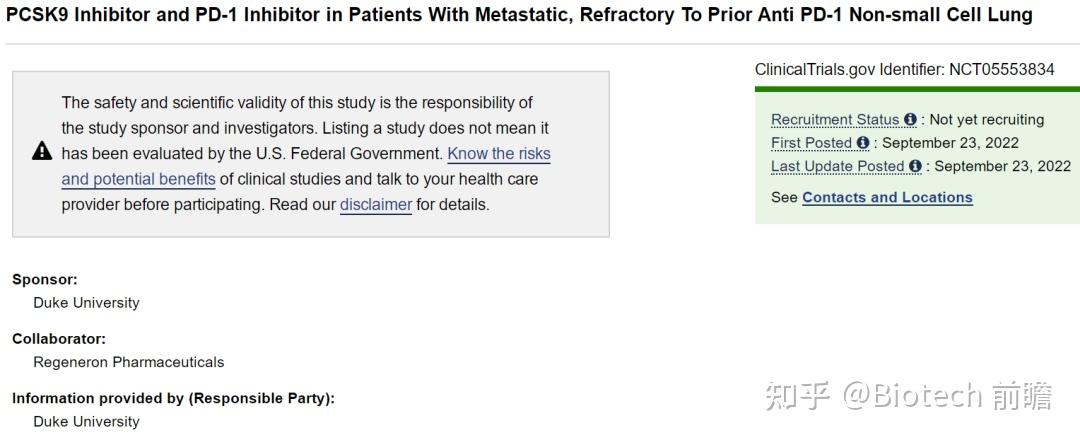Click the info icon beside Last Update Posted
Image resolution: width=1080 pixels, height=440 pixels.
pos(915,166)
